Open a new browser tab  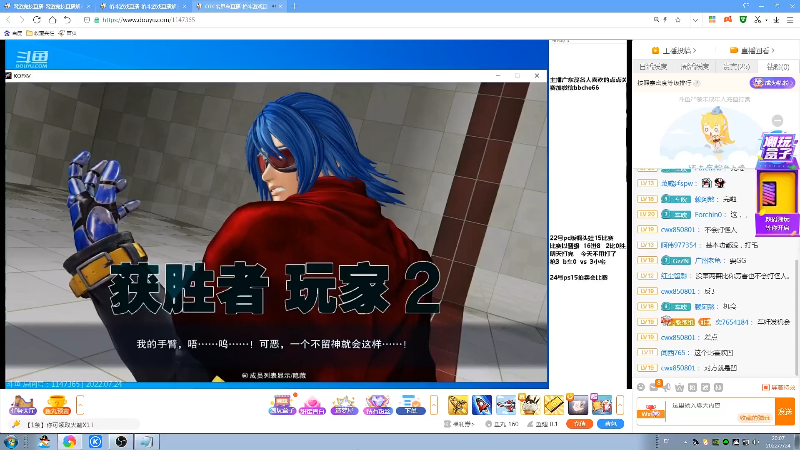(294, 6)
